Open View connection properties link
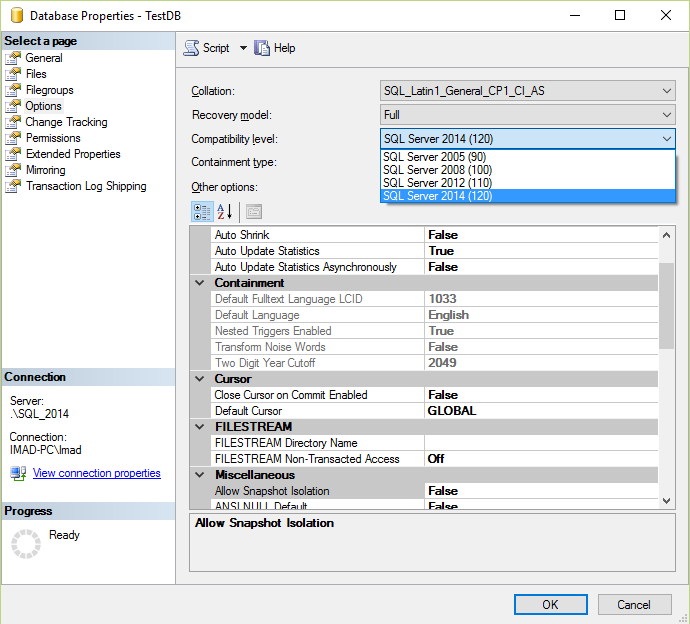 pos(97,473)
